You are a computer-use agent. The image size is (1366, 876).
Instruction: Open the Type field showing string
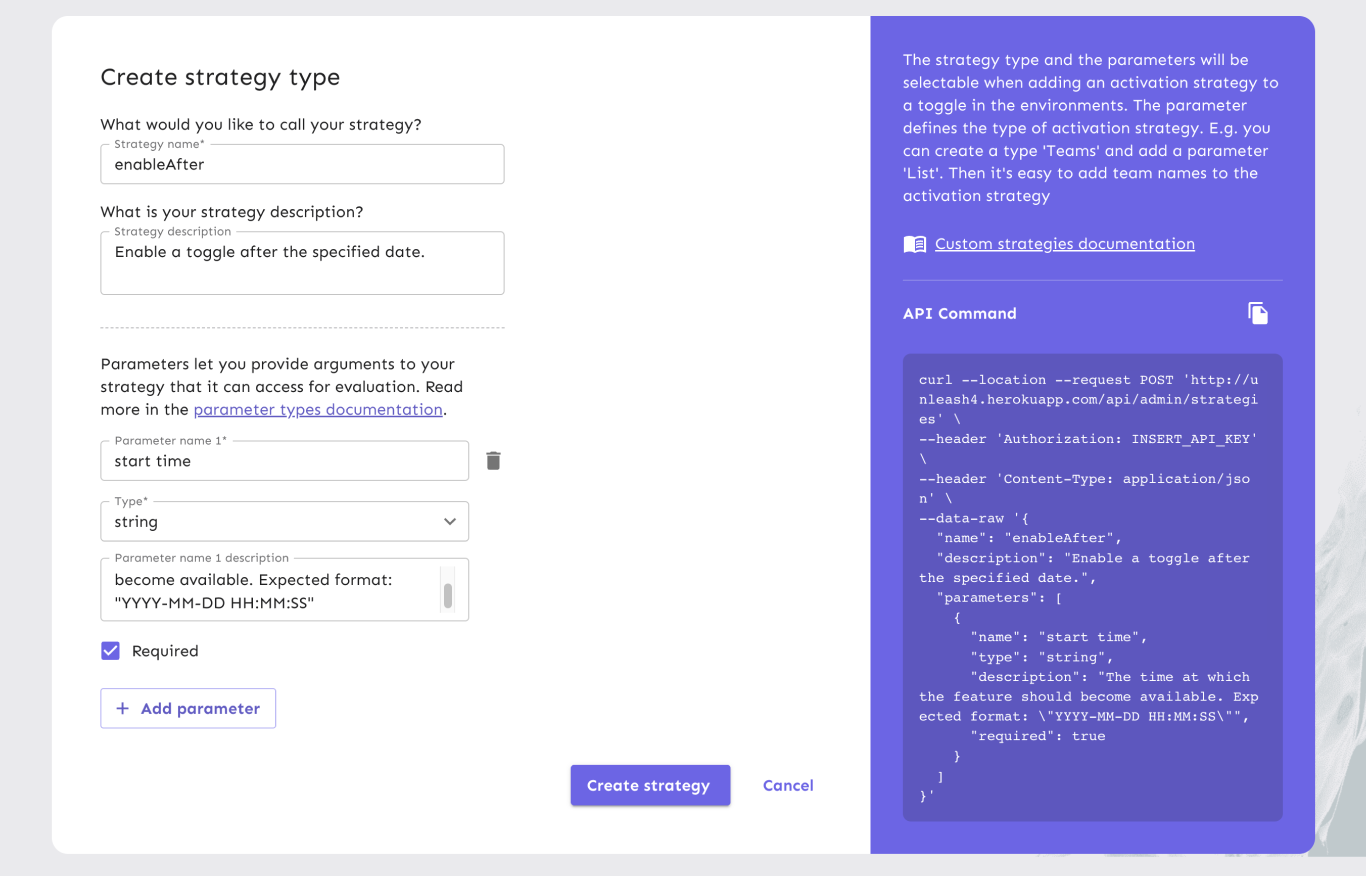tap(270, 522)
